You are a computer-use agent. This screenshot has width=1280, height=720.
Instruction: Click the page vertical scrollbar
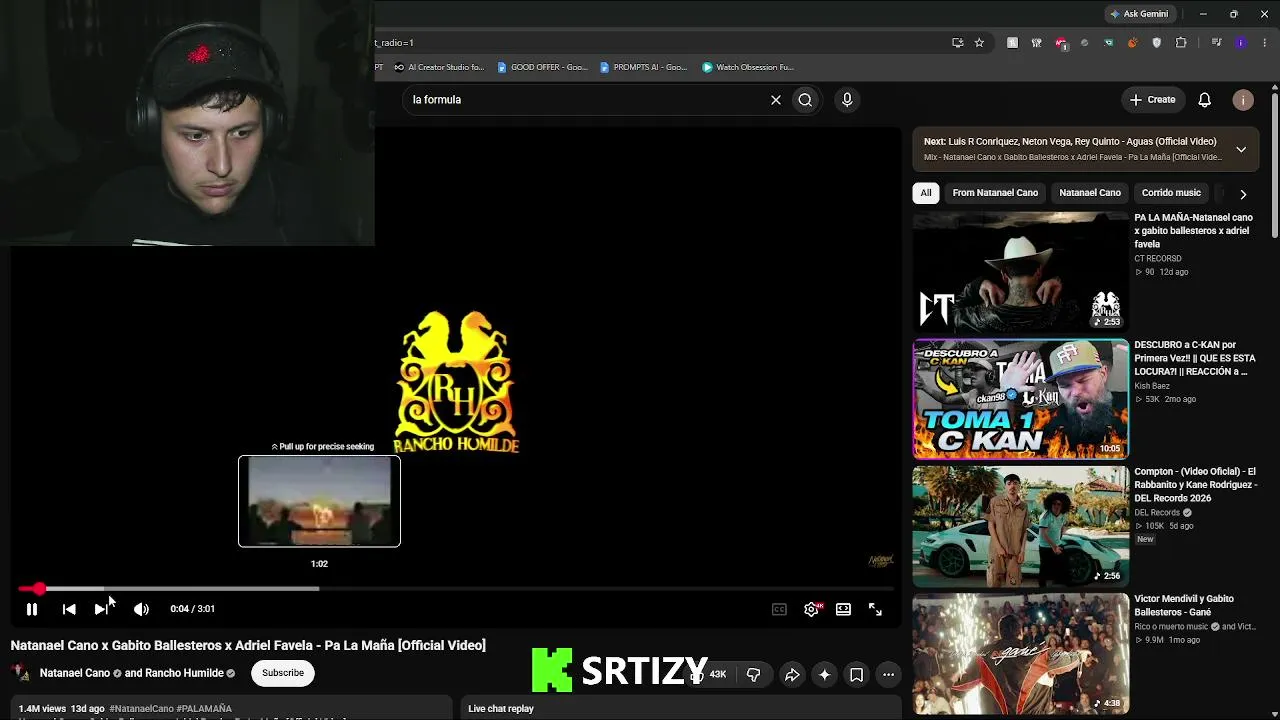(x=1274, y=165)
